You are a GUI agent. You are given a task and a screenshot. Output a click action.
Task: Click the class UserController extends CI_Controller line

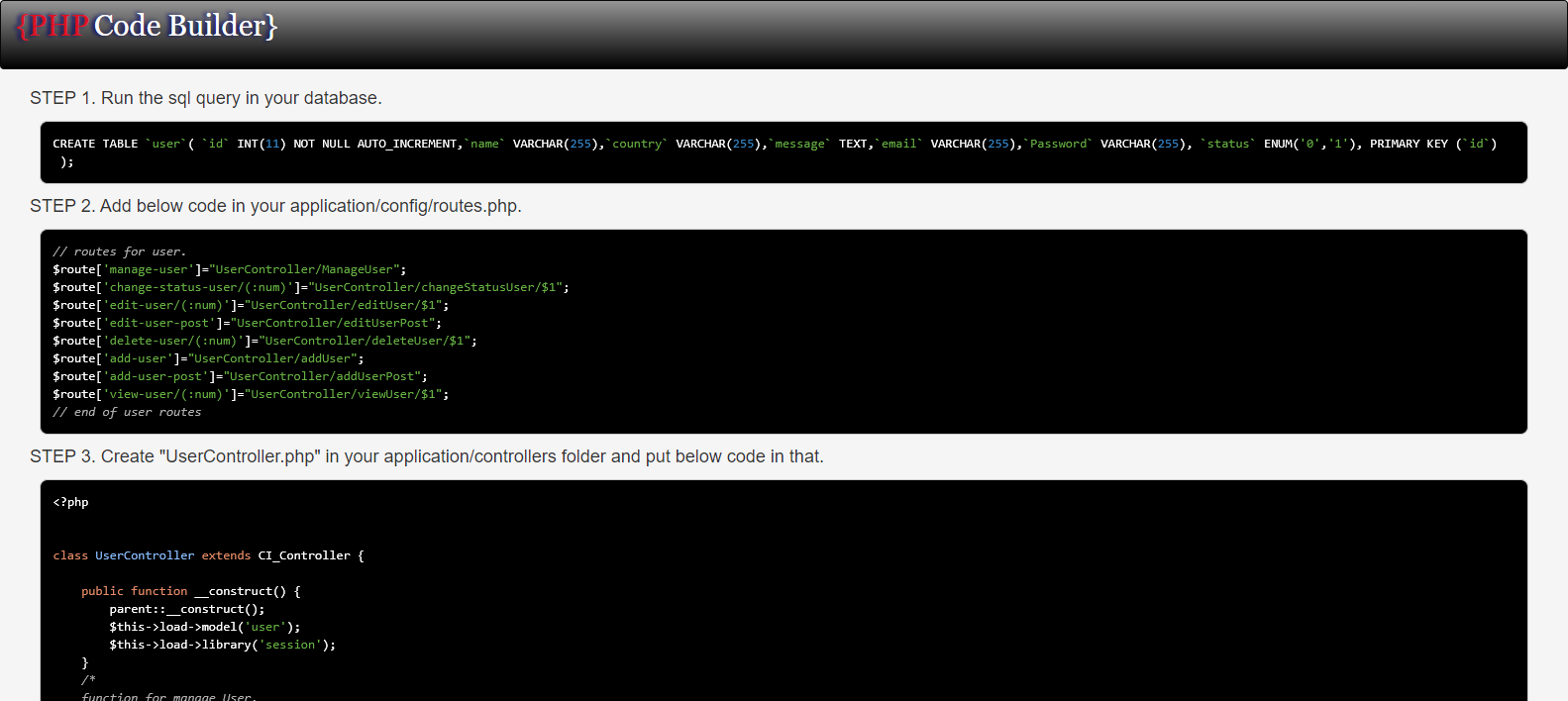coord(208,555)
